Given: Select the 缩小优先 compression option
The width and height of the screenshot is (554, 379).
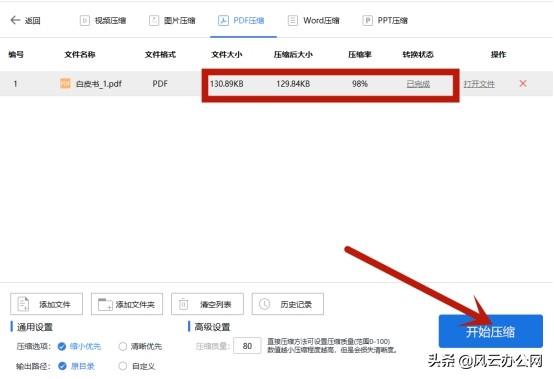Looking at the screenshot, I should 79,347.
